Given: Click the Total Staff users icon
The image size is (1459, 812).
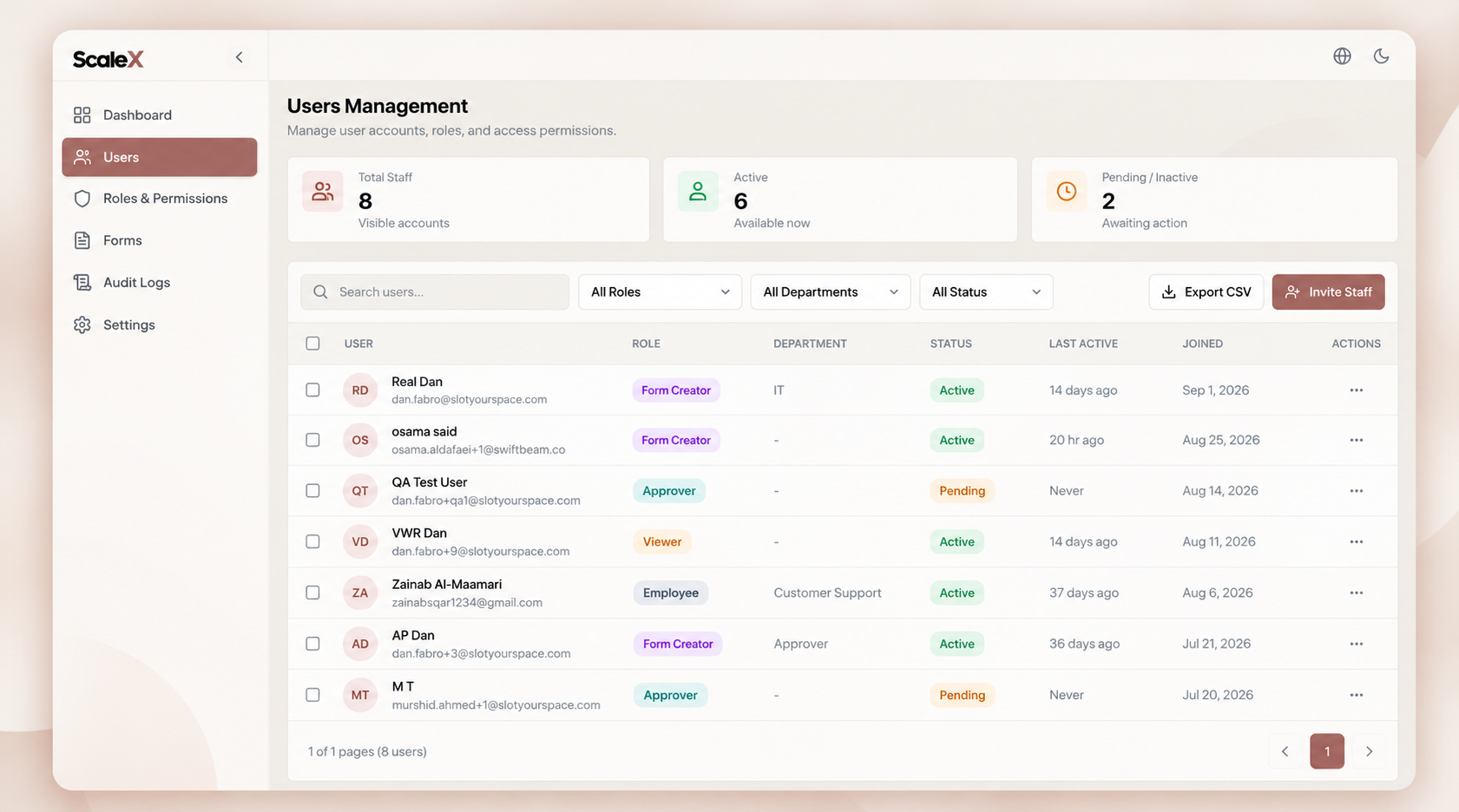Looking at the screenshot, I should click(323, 192).
